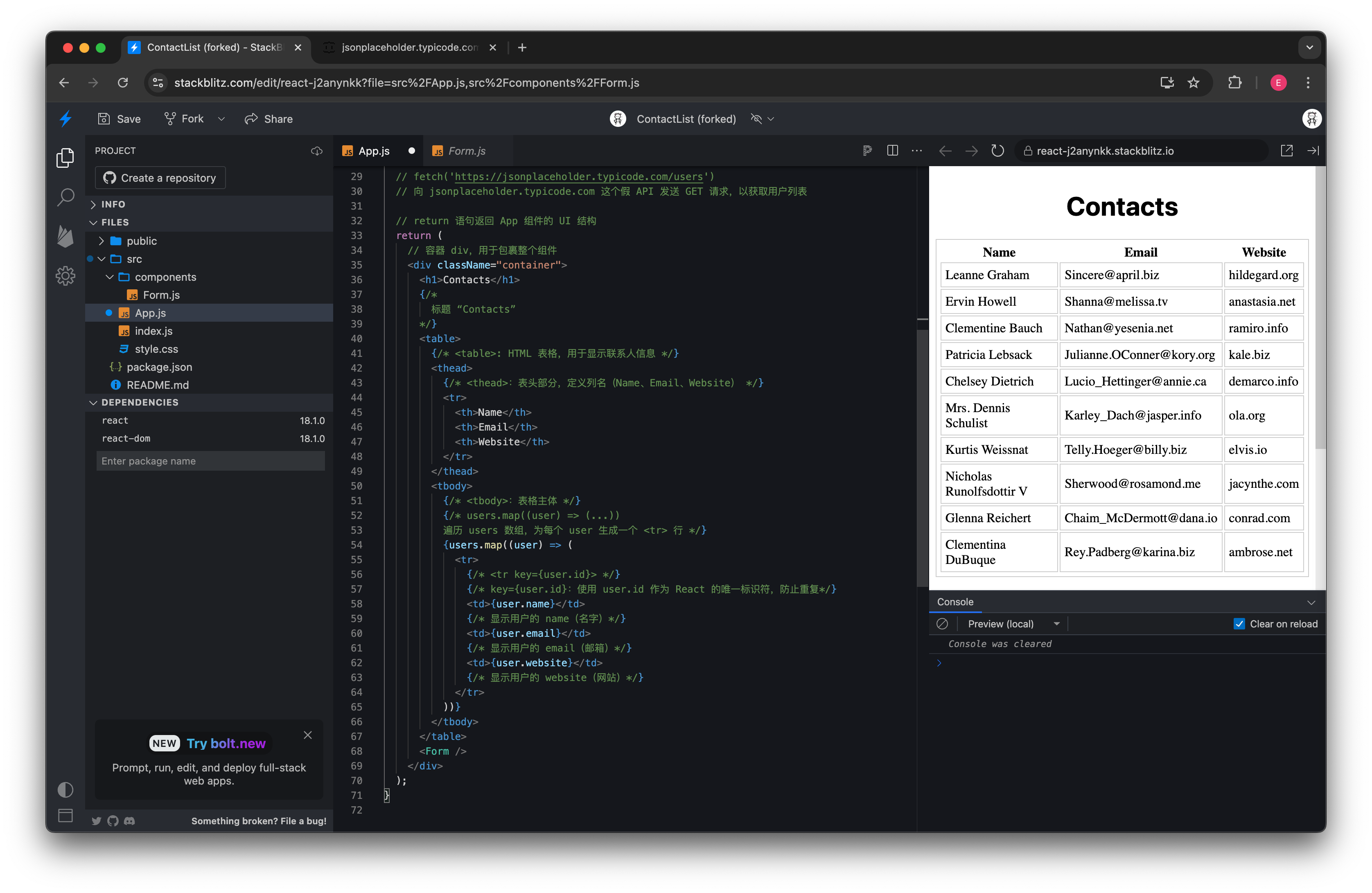Switch to jsonplaceholder.typicode.com browser tab
Screen dimensions: 1372x893
tap(409, 47)
